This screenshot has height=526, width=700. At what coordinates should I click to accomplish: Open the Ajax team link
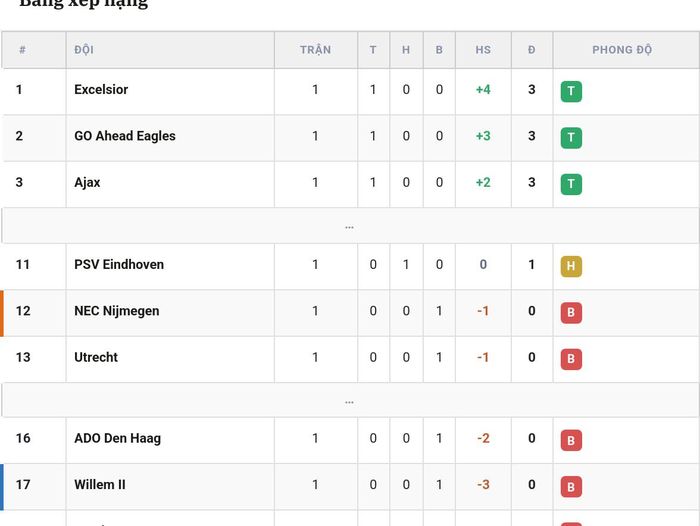[x=87, y=183]
